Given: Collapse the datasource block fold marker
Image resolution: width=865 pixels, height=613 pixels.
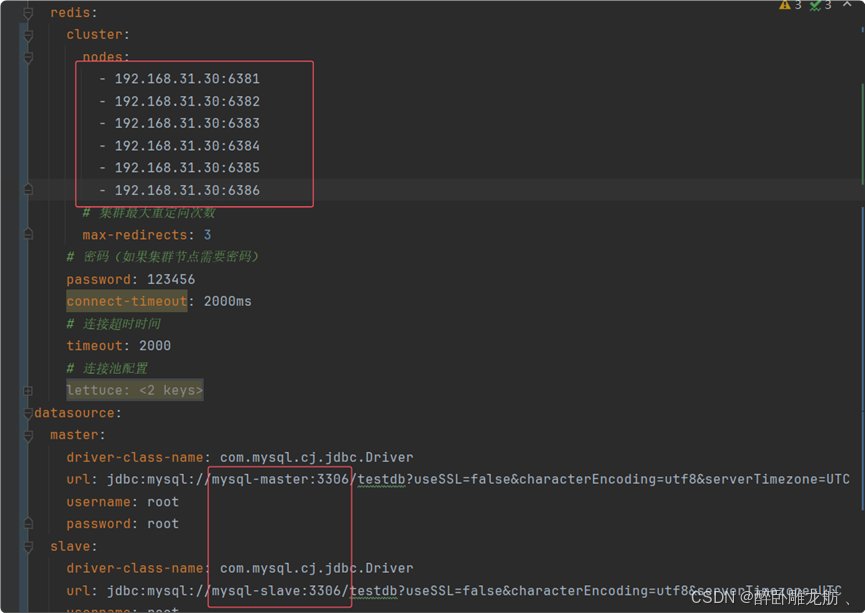Looking at the screenshot, I should 28,413.
